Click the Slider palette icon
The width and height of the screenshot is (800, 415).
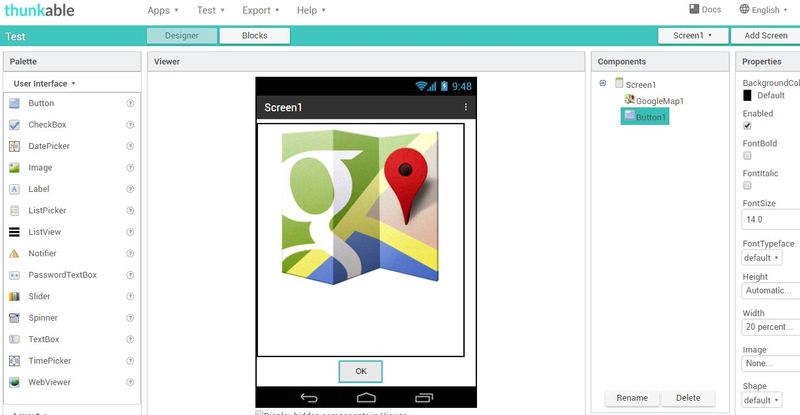coord(14,297)
